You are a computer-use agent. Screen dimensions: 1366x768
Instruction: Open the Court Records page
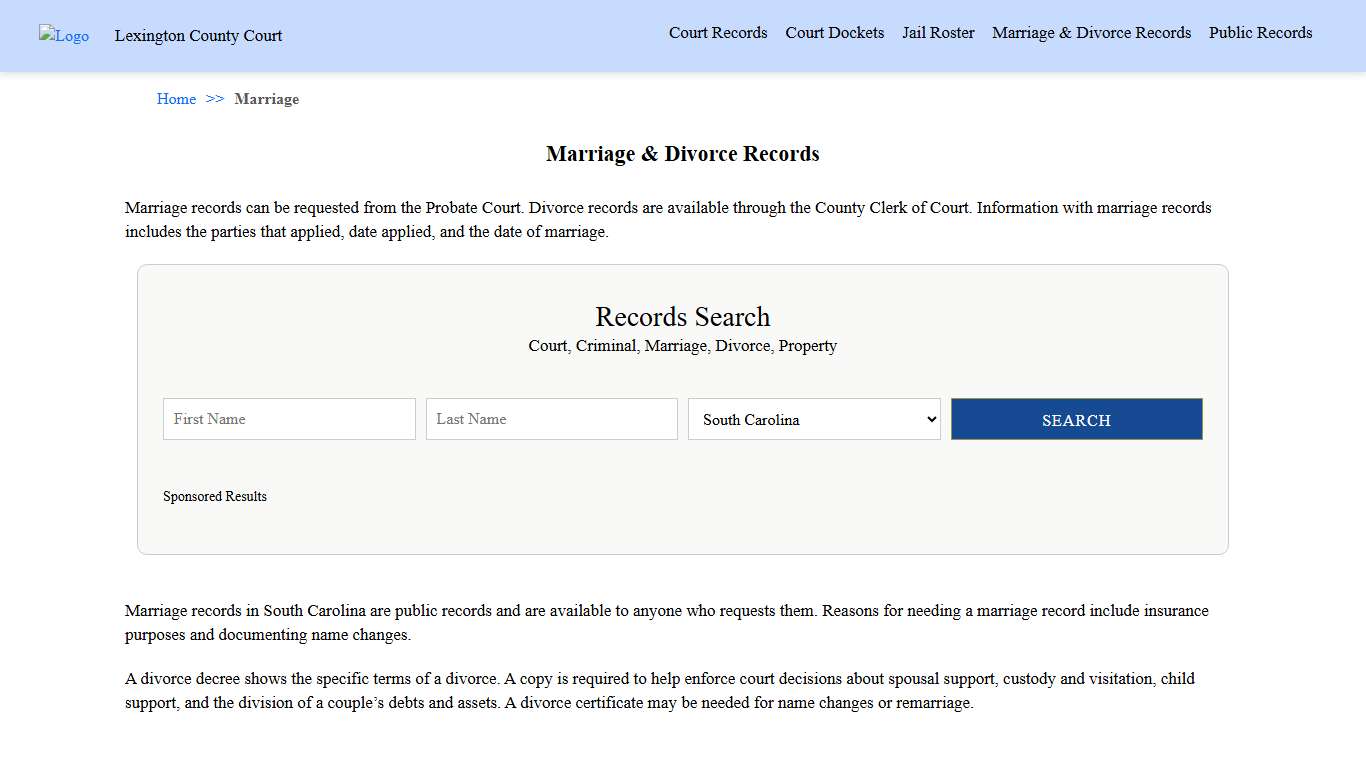click(718, 32)
